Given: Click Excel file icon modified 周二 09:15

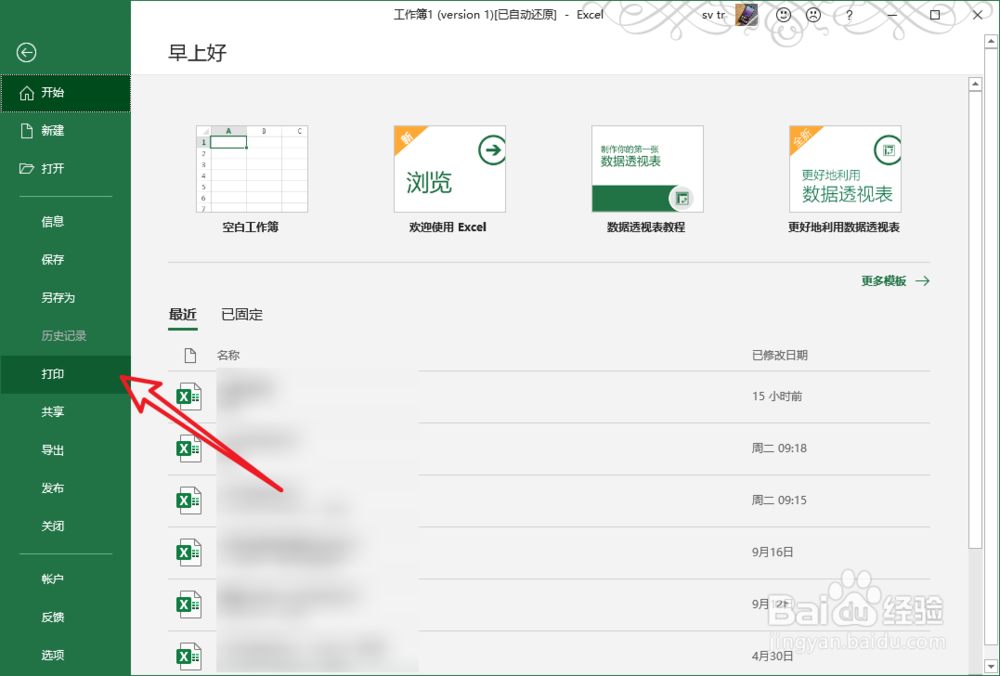Looking at the screenshot, I should pyautogui.click(x=189, y=501).
